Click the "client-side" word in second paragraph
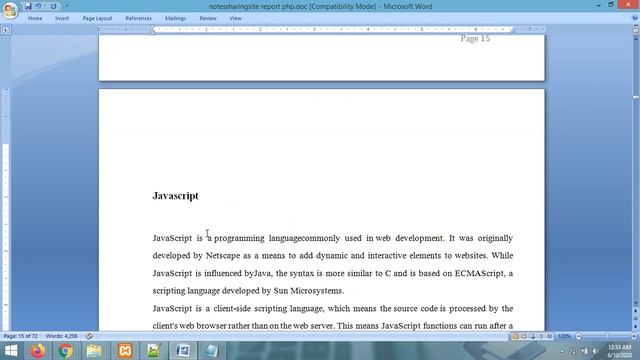640x360 pixels. tap(232, 308)
